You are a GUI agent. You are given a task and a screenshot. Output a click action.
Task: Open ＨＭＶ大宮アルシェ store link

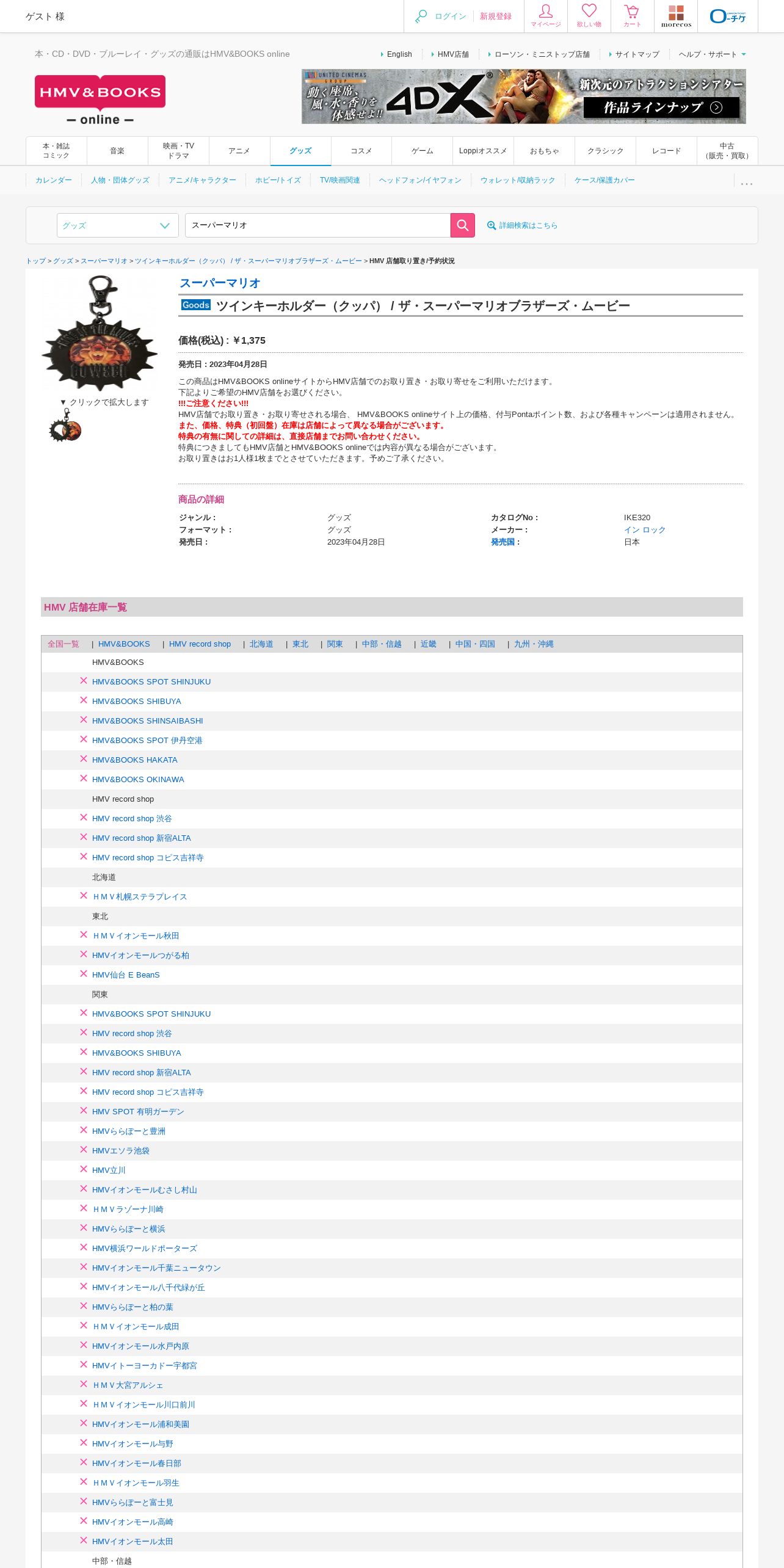[x=128, y=1385]
